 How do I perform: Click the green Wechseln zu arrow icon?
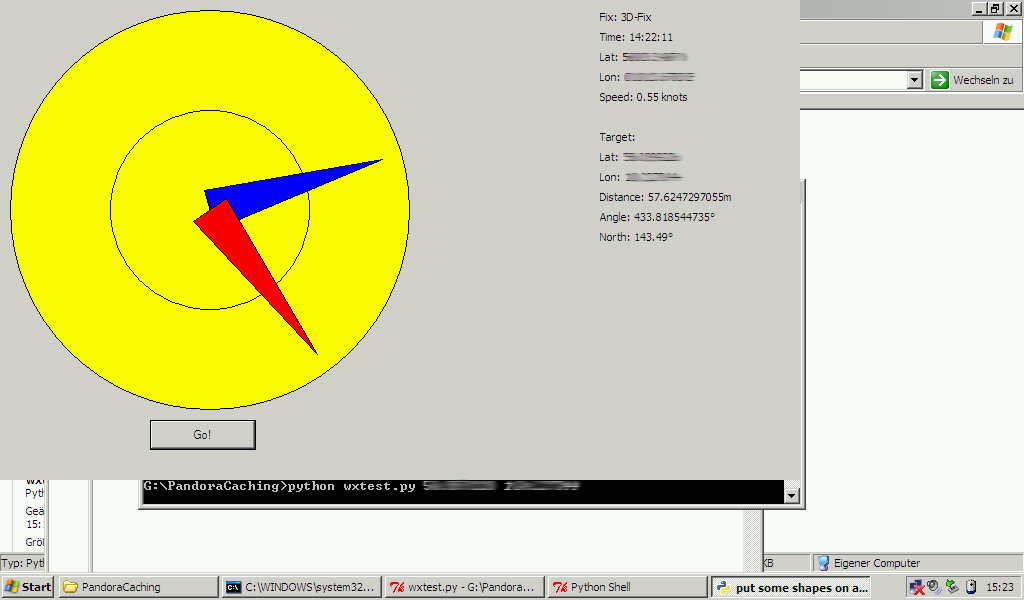coord(939,80)
